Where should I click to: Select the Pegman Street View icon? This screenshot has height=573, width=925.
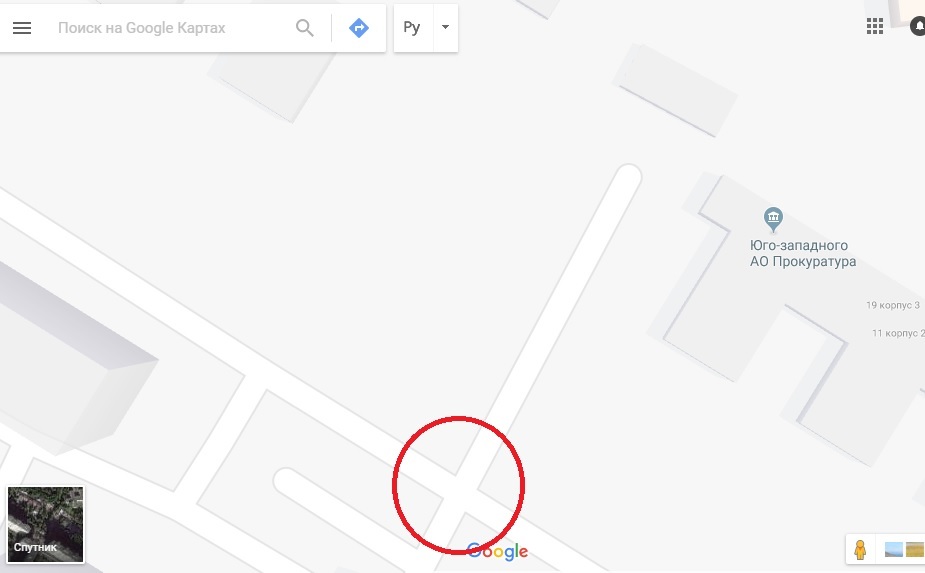pos(860,549)
